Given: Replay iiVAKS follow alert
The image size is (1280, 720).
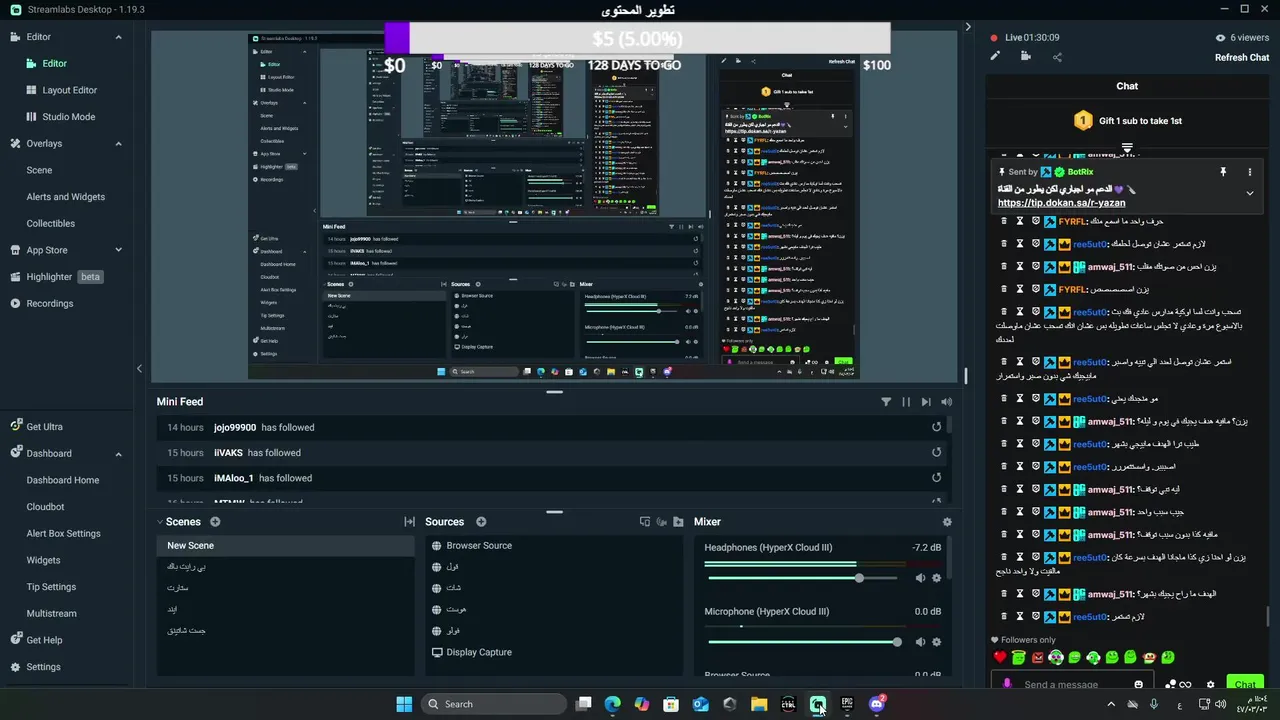Looking at the screenshot, I should pyautogui.click(x=936, y=452).
